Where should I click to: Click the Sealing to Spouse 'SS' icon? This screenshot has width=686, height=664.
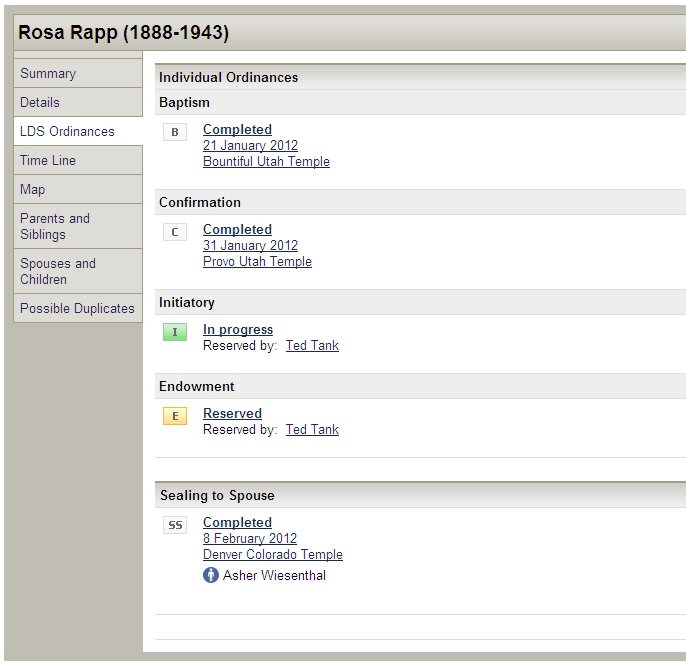click(175, 525)
